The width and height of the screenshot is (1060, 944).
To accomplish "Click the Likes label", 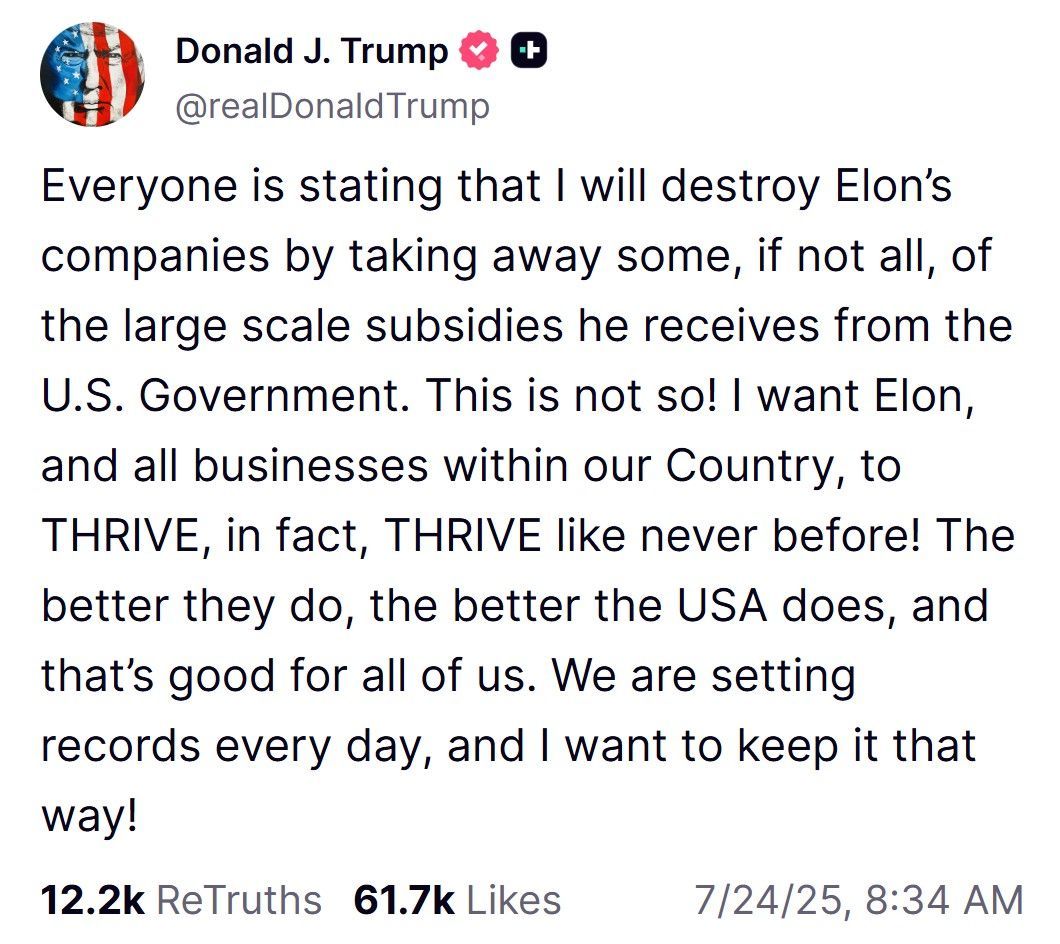I will [x=514, y=899].
